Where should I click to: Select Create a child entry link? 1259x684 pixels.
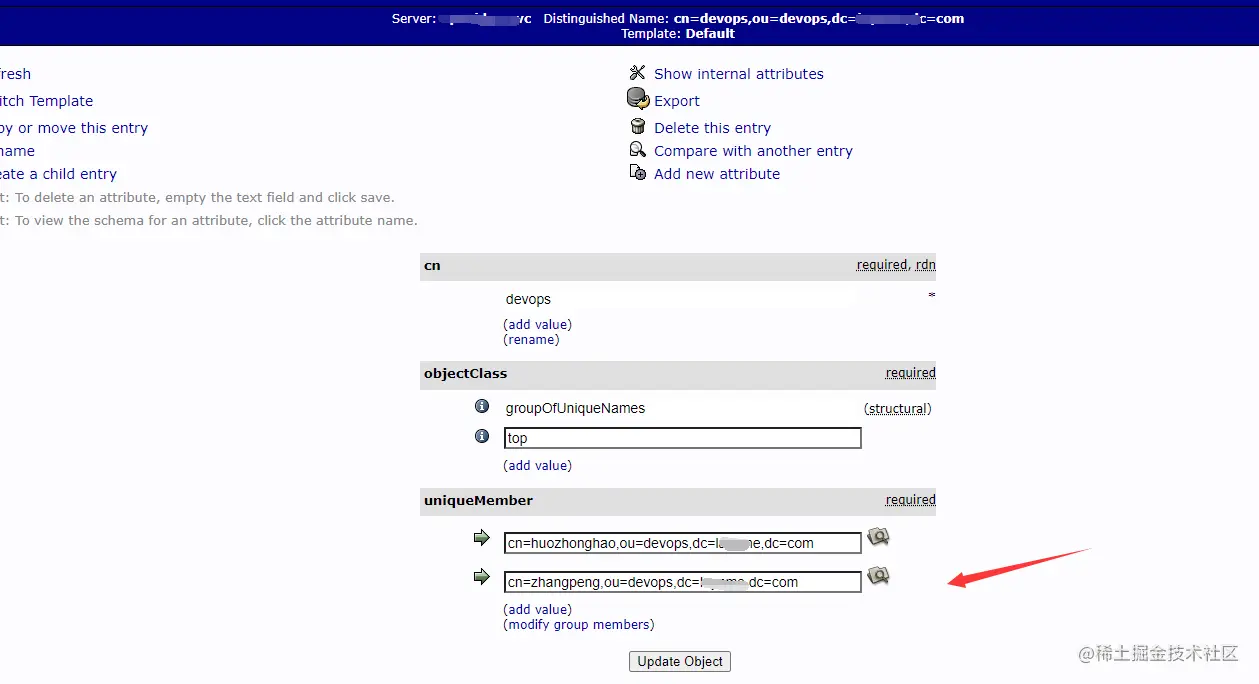tap(58, 174)
